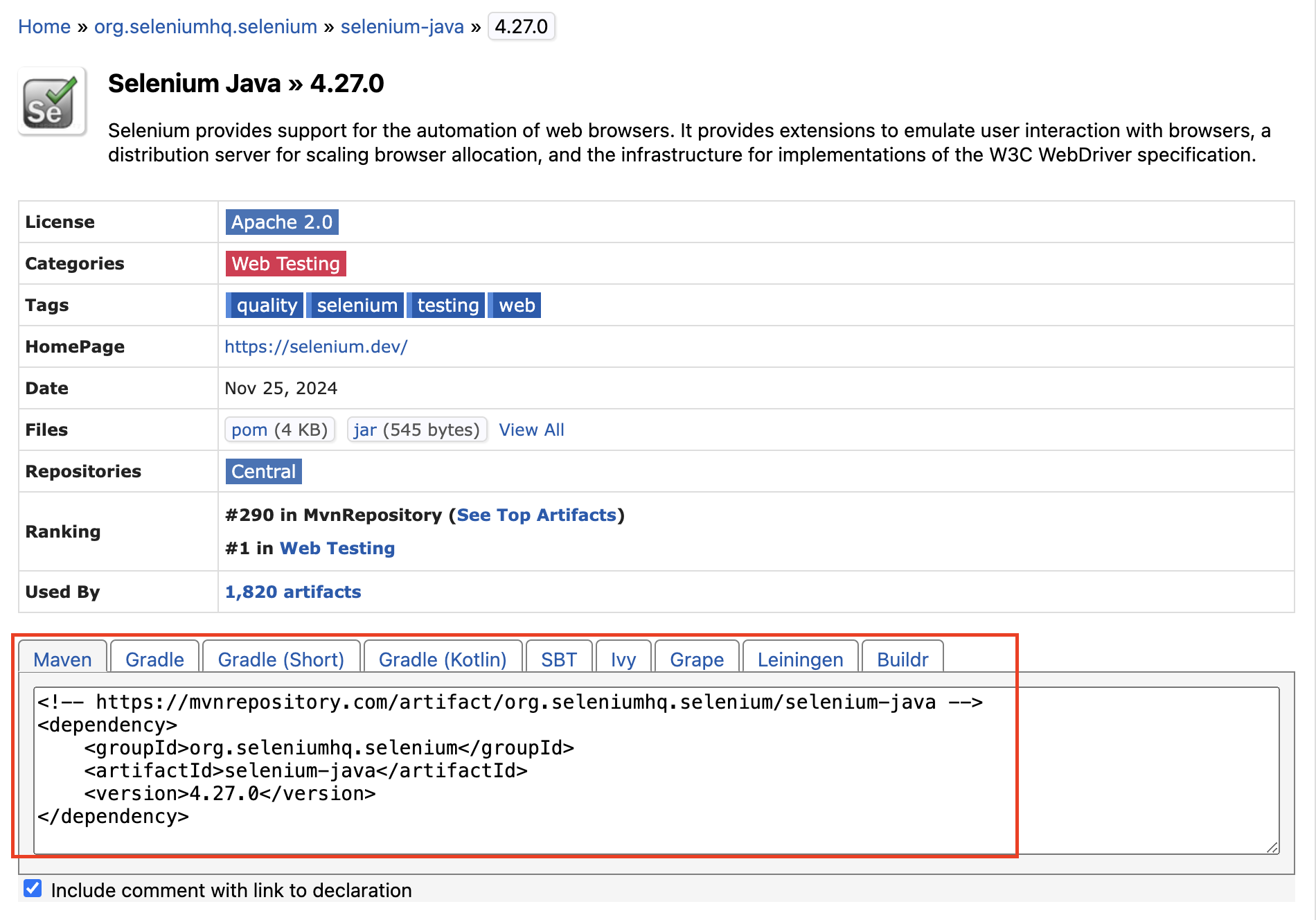
Task: Click the #290 in MvnRepository text
Action: [333, 515]
